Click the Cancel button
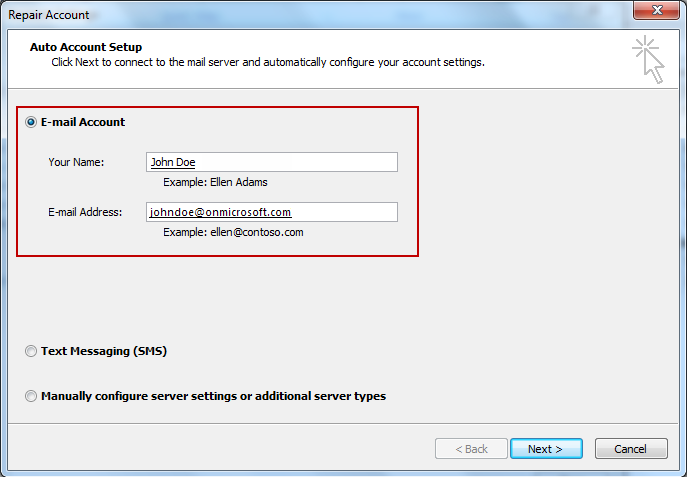The height and width of the screenshot is (477, 687). click(630, 449)
